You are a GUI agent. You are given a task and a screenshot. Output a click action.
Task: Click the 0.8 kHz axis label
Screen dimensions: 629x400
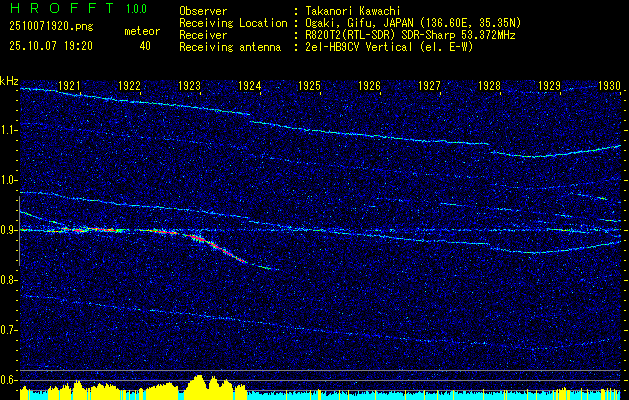9,280
